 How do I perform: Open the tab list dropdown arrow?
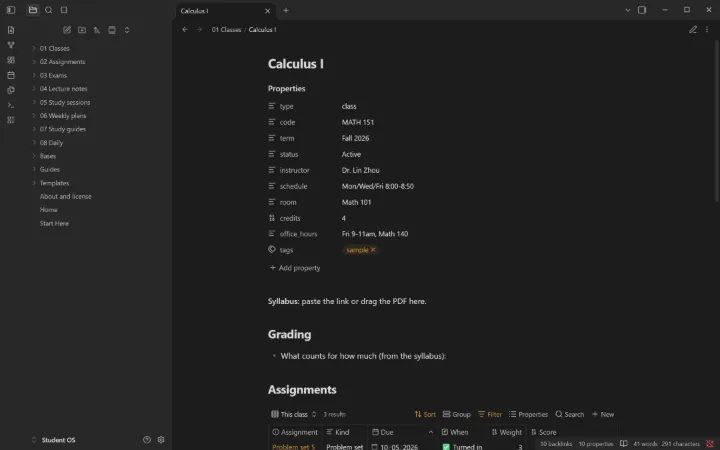pyautogui.click(x=628, y=10)
